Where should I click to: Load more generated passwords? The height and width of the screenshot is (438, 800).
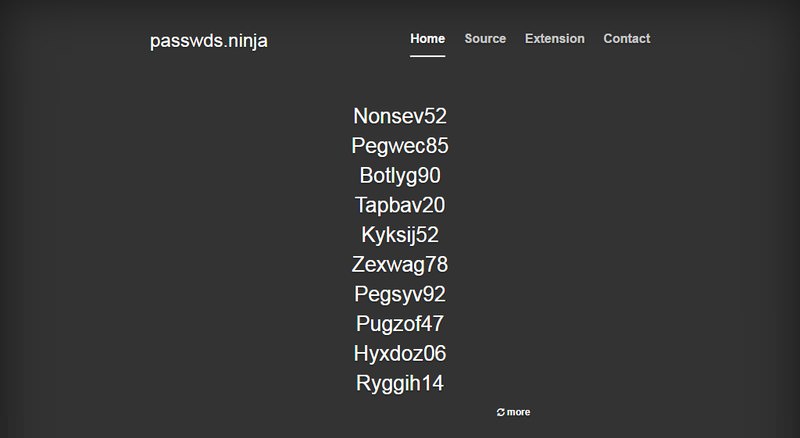513,412
